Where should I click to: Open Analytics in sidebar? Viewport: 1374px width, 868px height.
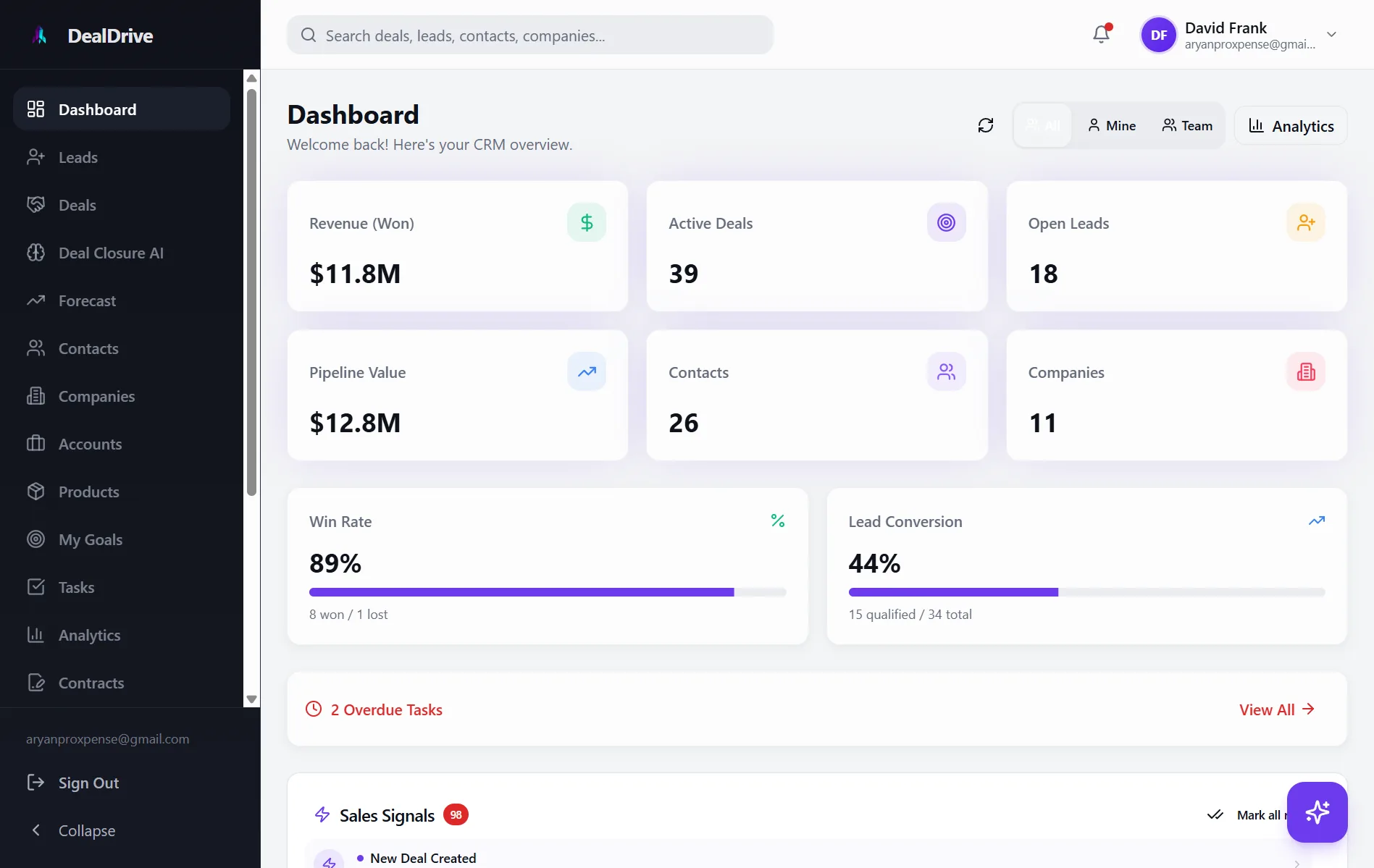click(122, 634)
